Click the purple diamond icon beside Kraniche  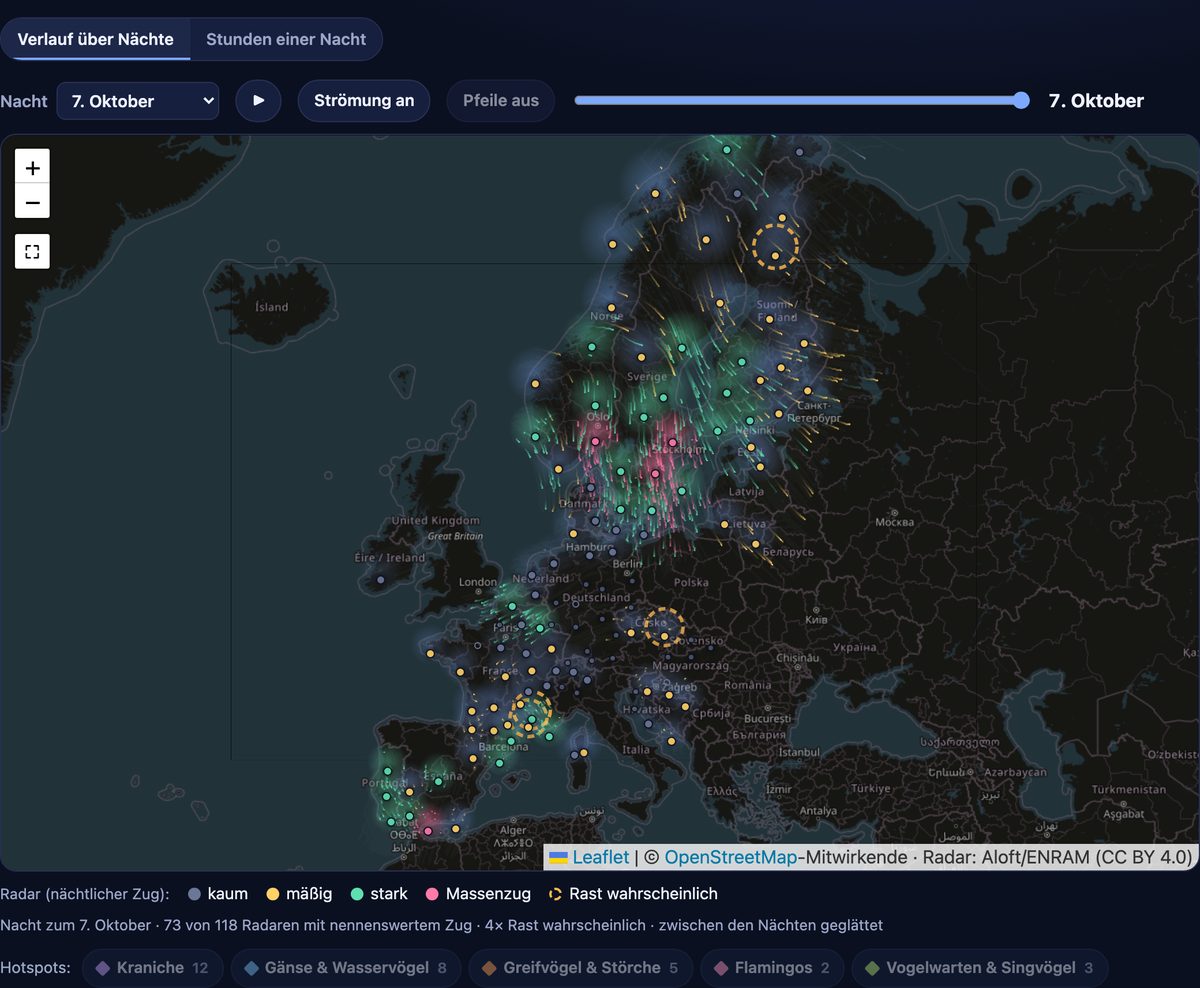click(102, 968)
